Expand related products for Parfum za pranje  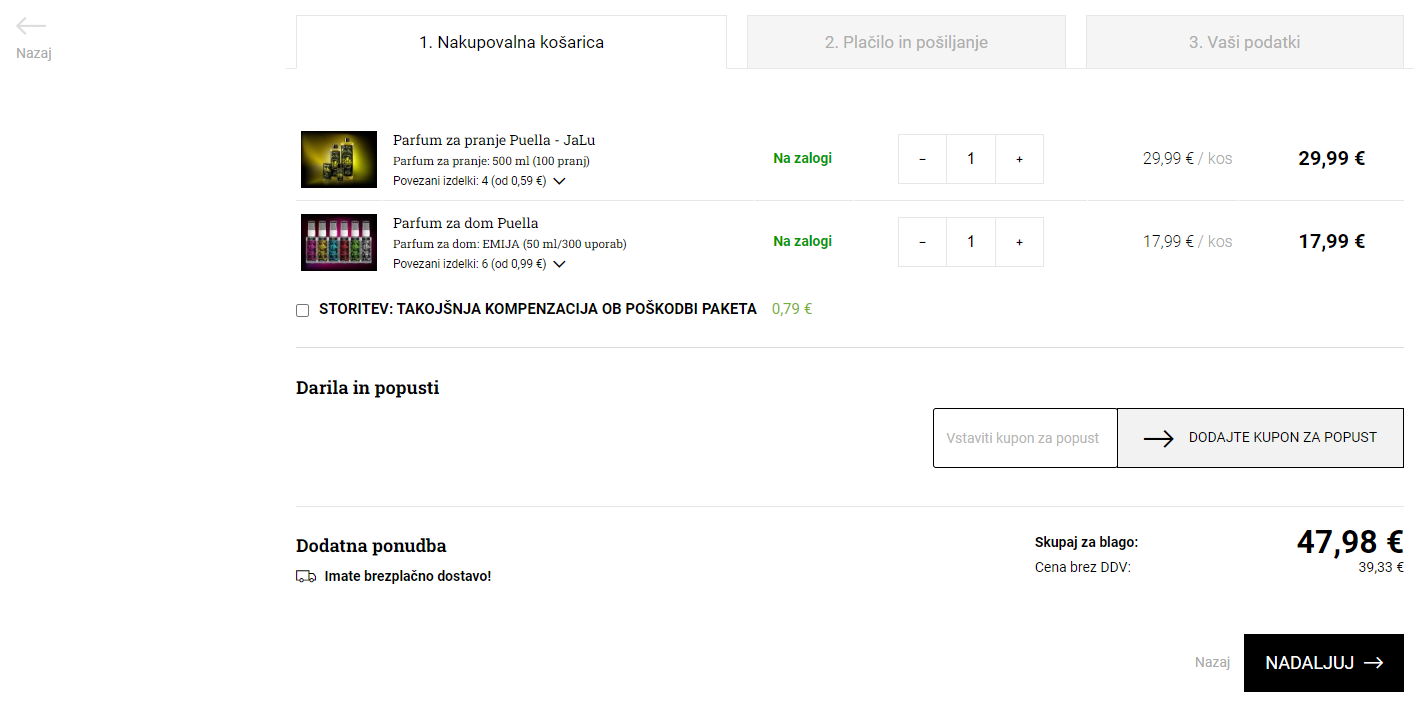click(559, 181)
